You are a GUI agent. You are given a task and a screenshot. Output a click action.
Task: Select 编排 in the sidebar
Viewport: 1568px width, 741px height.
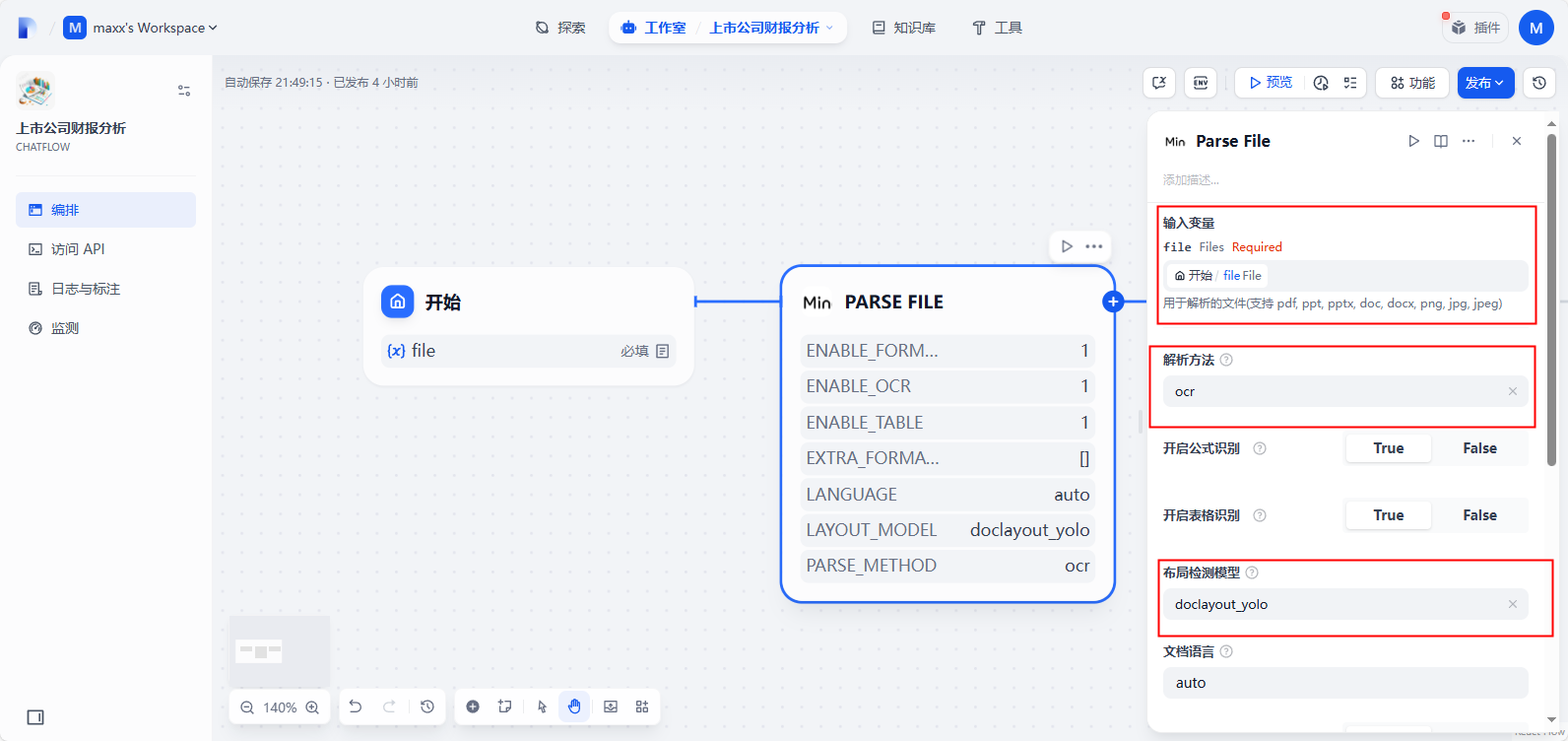(105, 210)
